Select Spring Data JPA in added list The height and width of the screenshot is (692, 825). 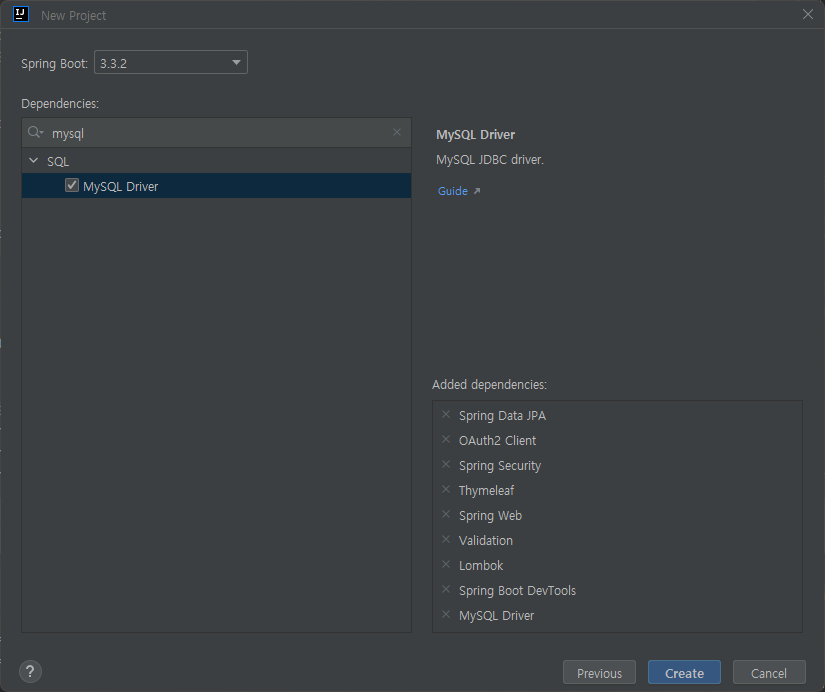(502, 416)
